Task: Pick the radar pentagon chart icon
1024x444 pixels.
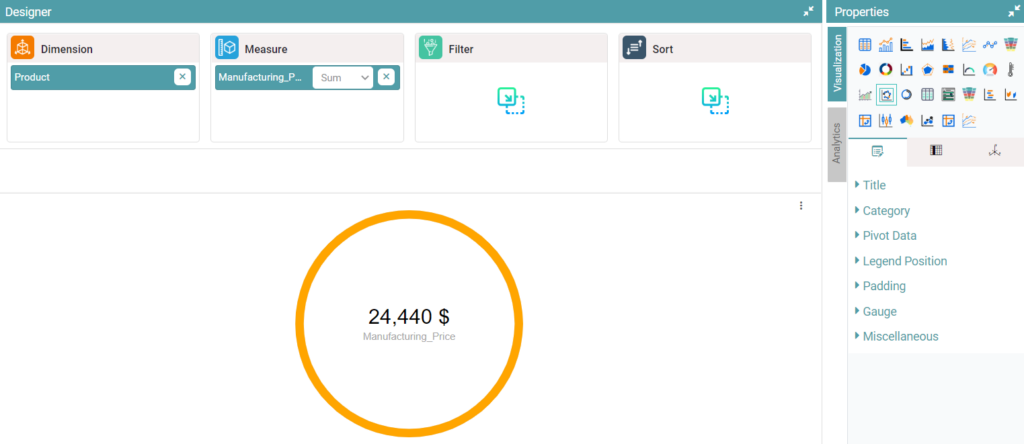Action: (x=927, y=69)
